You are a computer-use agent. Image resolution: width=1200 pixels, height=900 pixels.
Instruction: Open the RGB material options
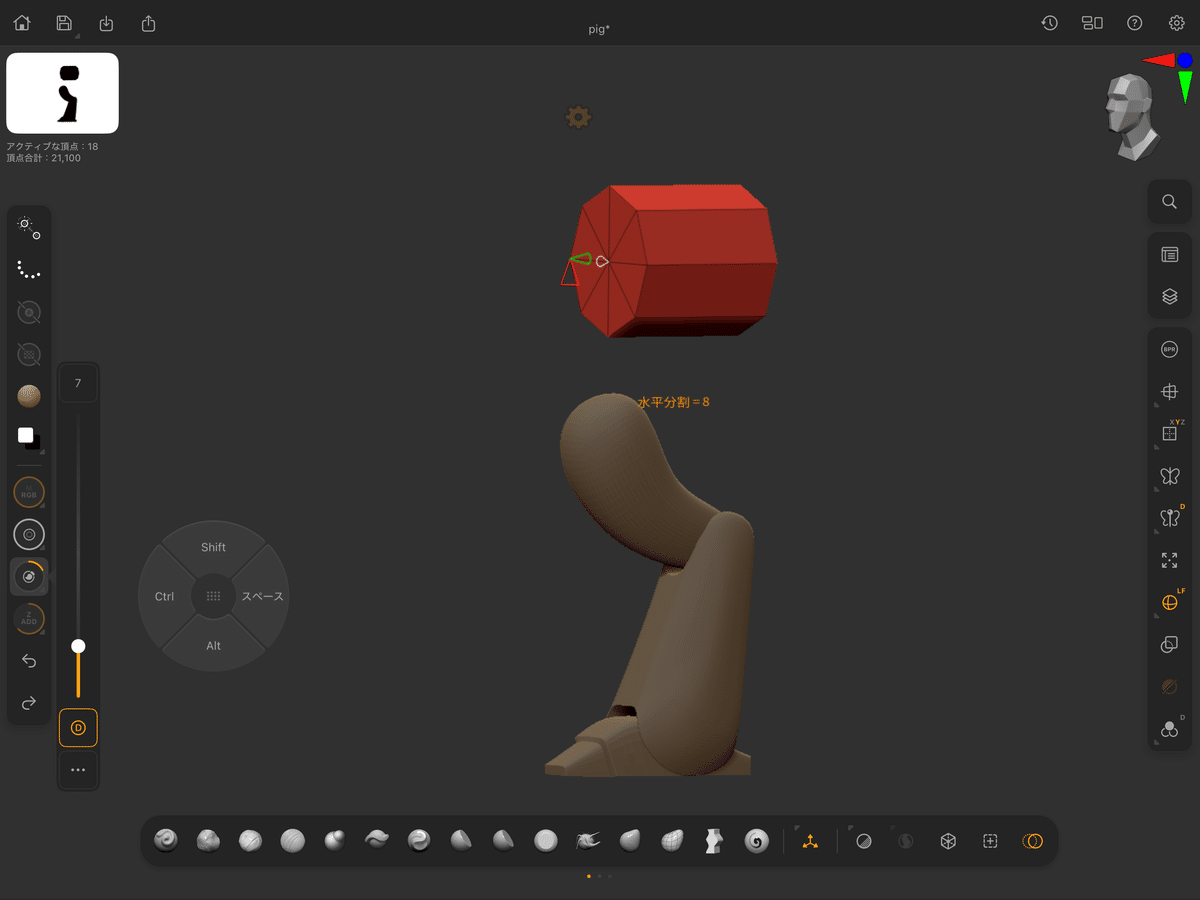point(28,491)
